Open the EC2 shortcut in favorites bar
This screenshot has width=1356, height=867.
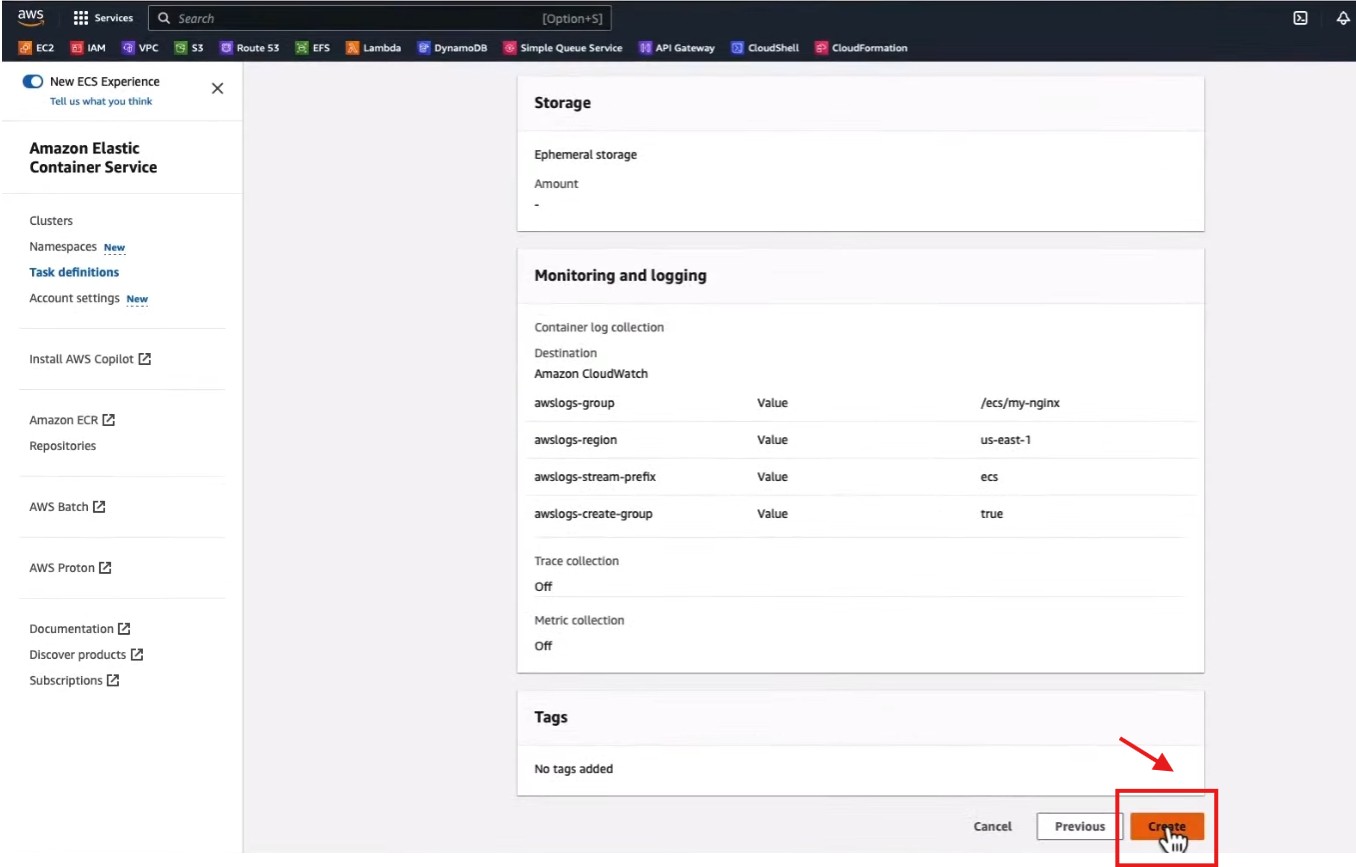[x=37, y=48]
